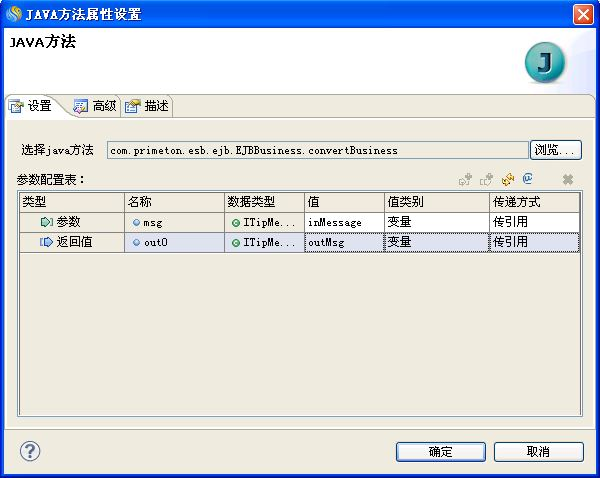Open the 描述 tab
Viewport: 600px width, 478px height.
pyautogui.click(x=147, y=106)
